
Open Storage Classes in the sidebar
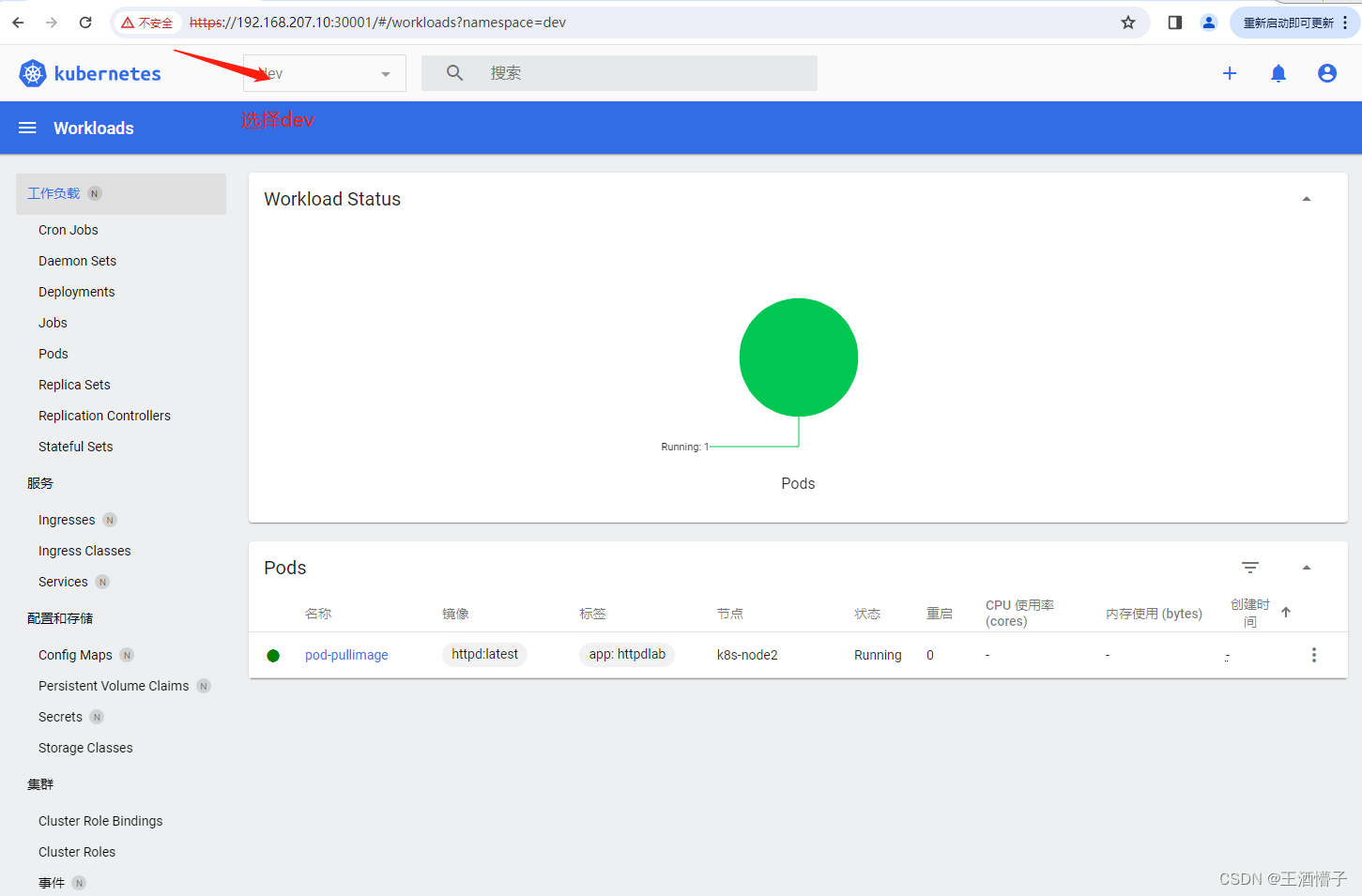(85, 748)
